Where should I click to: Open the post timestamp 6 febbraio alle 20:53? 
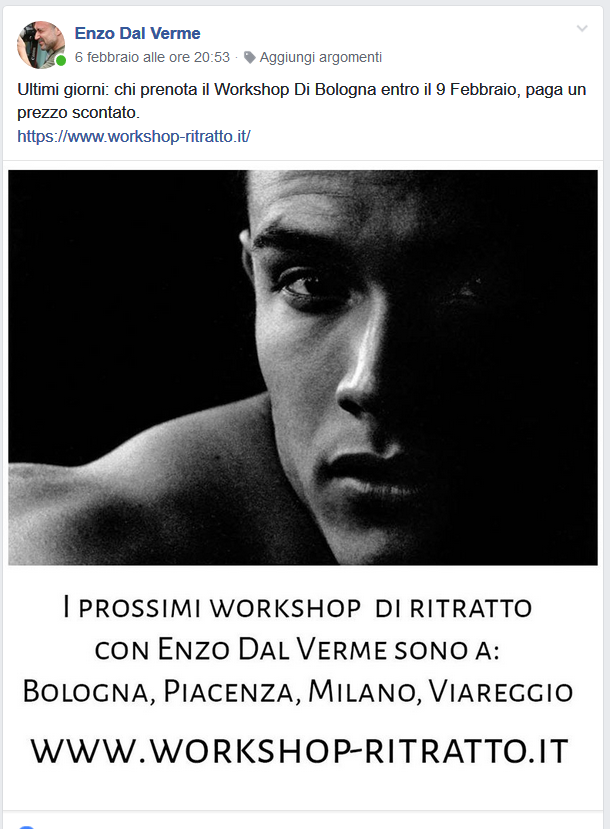point(152,57)
